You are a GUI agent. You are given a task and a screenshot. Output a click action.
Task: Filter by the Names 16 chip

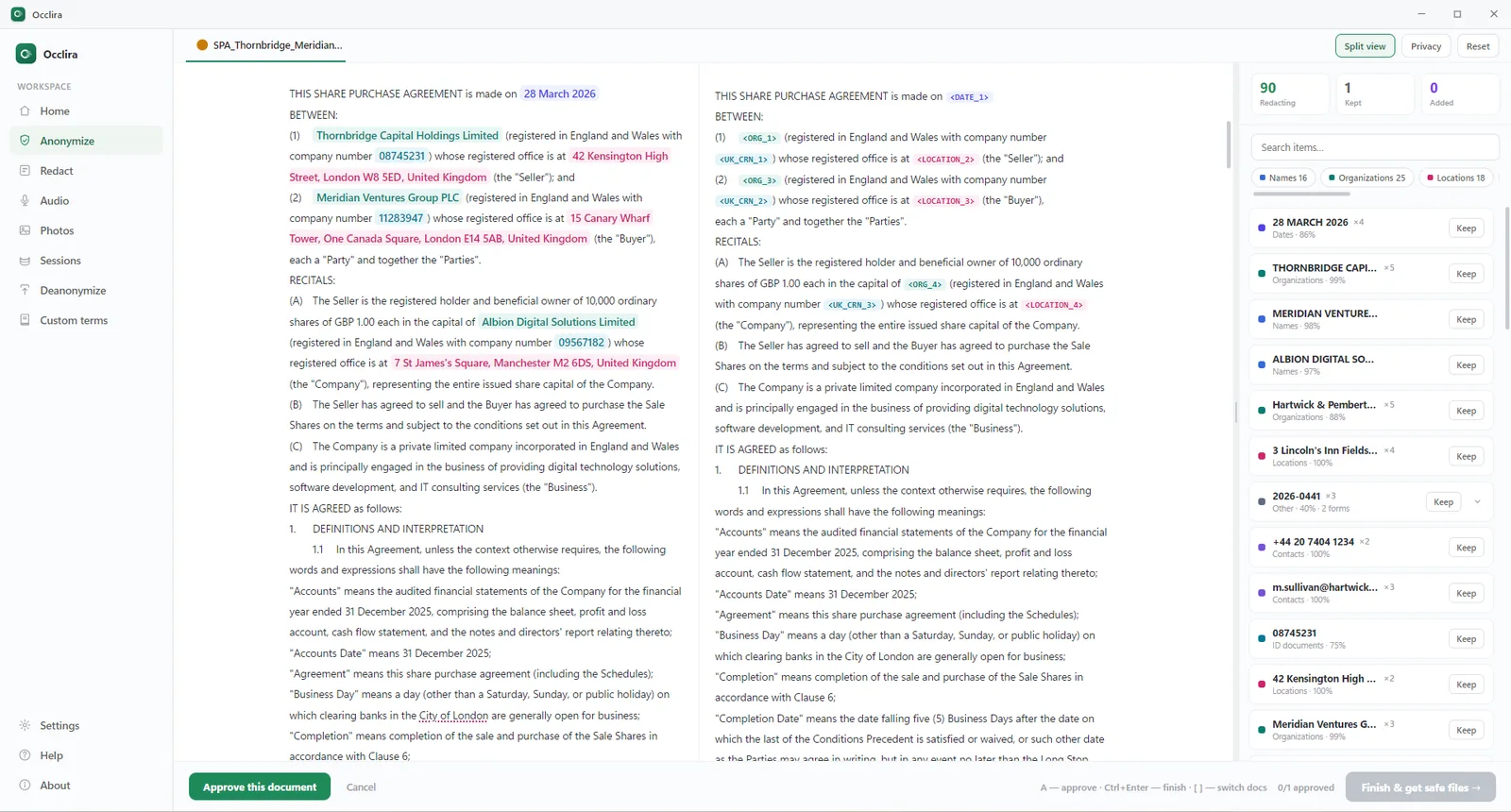coord(1282,178)
